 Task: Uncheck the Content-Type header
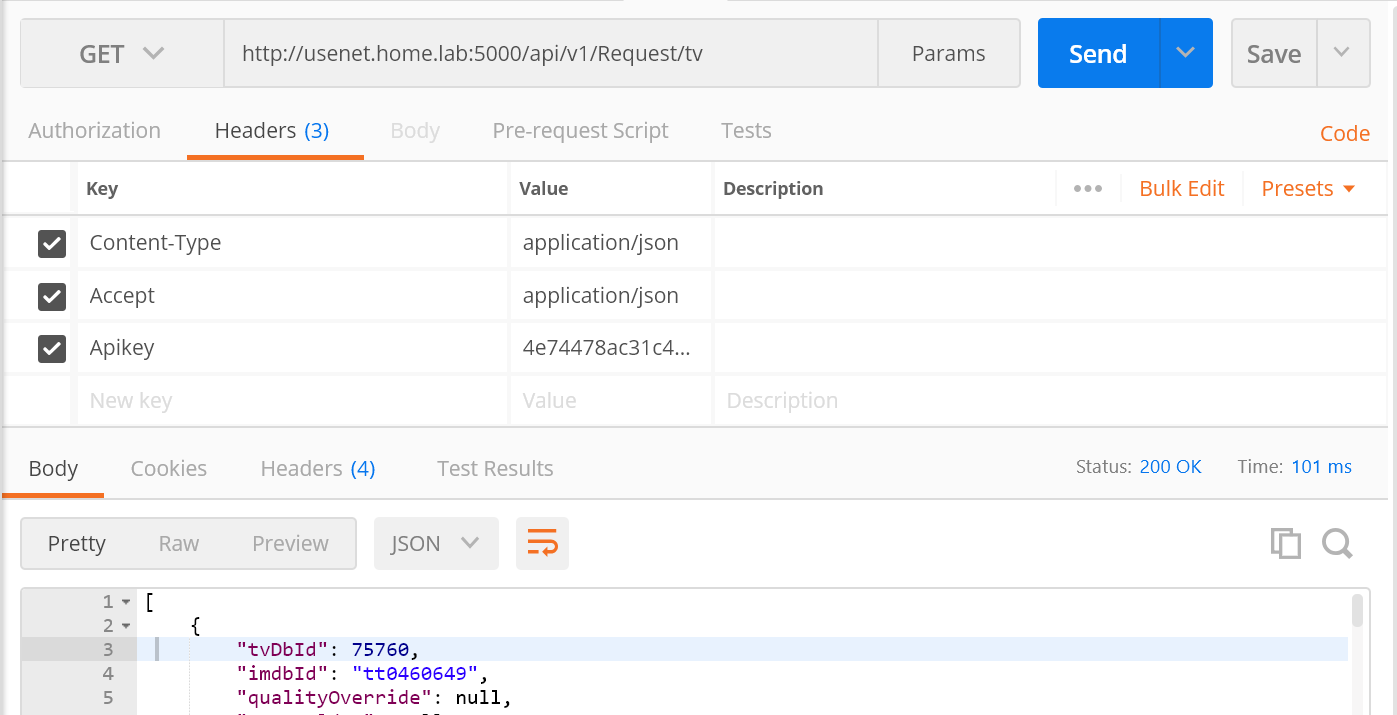coord(50,243)
